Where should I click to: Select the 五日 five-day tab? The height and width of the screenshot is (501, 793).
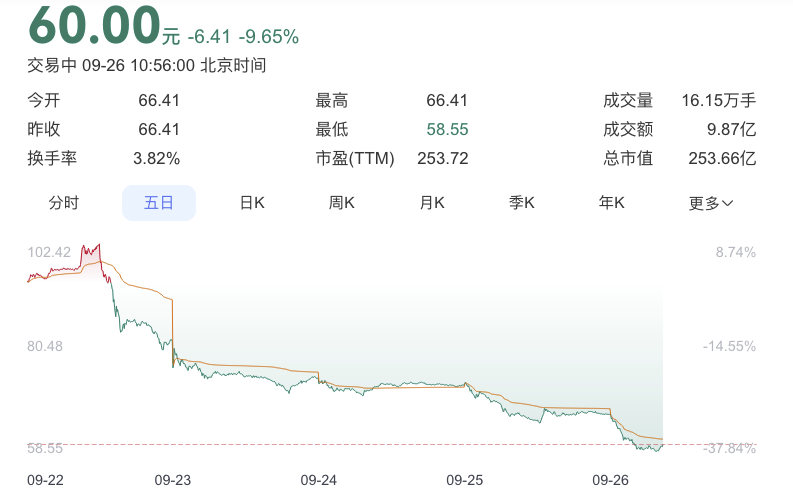(159, 203)
